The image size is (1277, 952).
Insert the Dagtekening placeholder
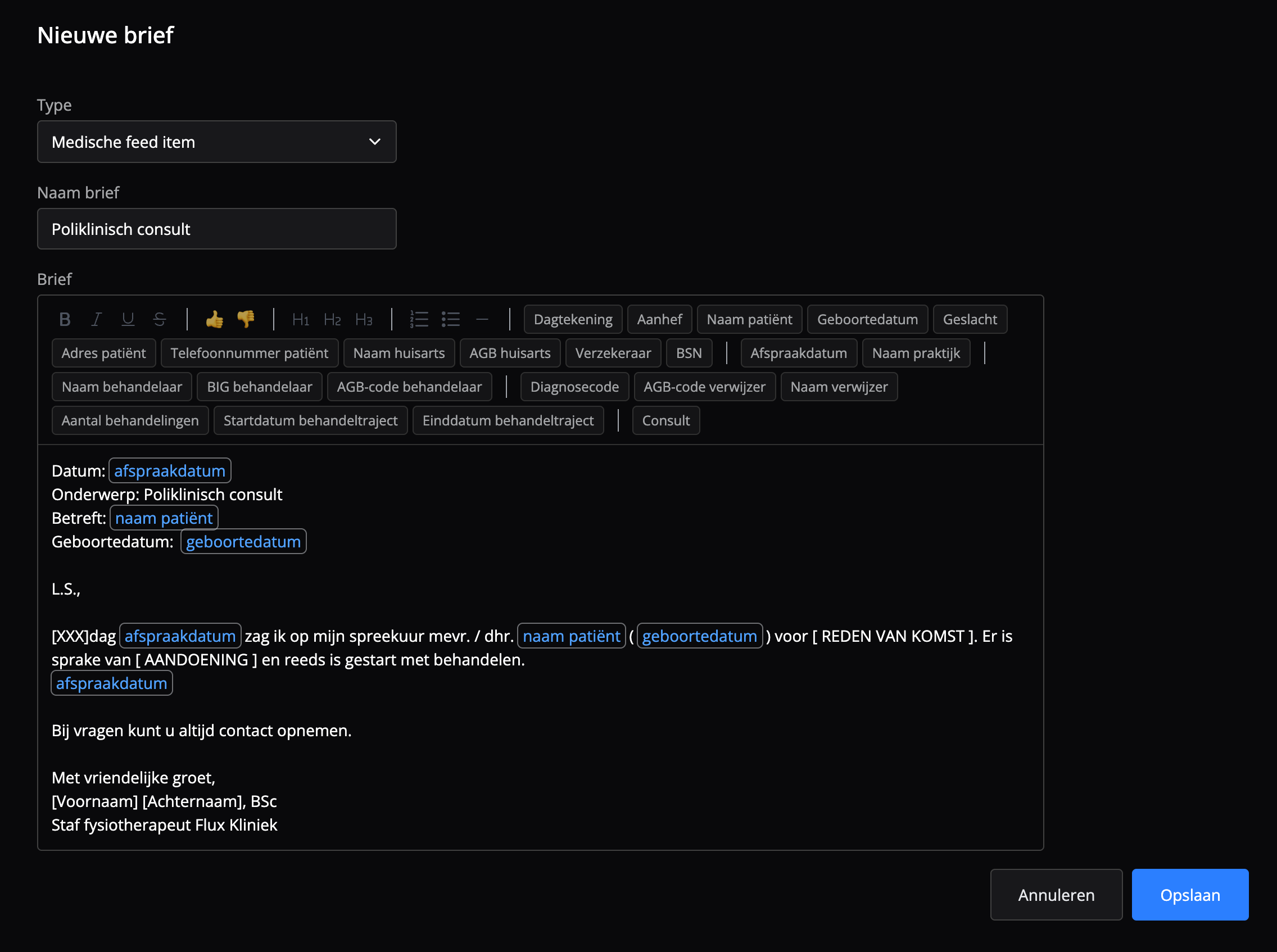coord(573,319)
